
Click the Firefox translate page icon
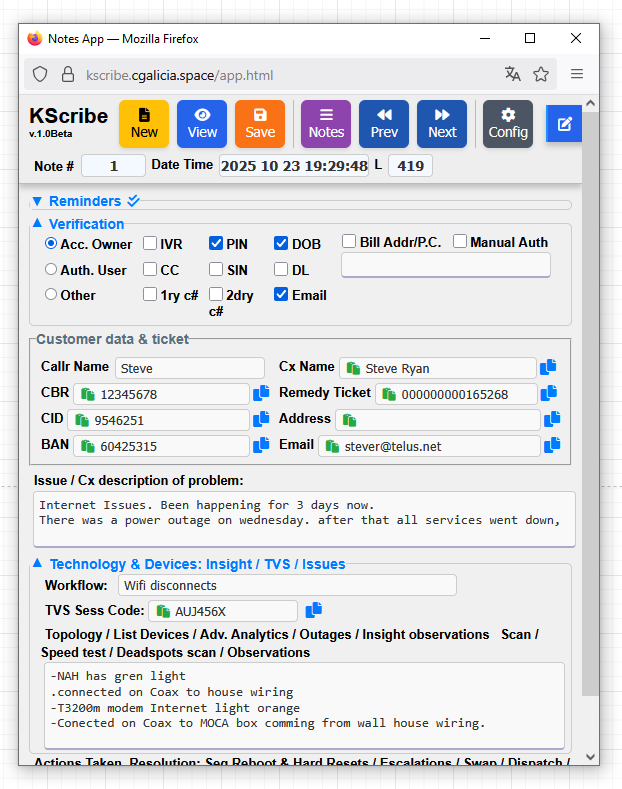(x=512, y=74)
